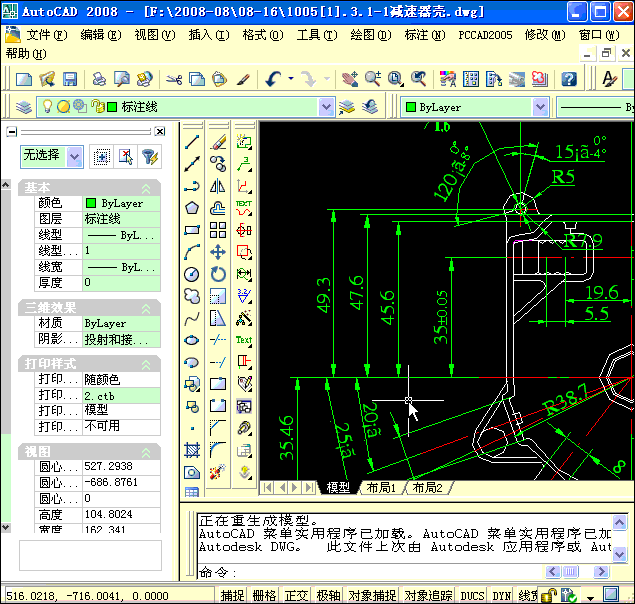Select the Pan hand tool
Screen dimensions: 635x604
coord(349,79)
